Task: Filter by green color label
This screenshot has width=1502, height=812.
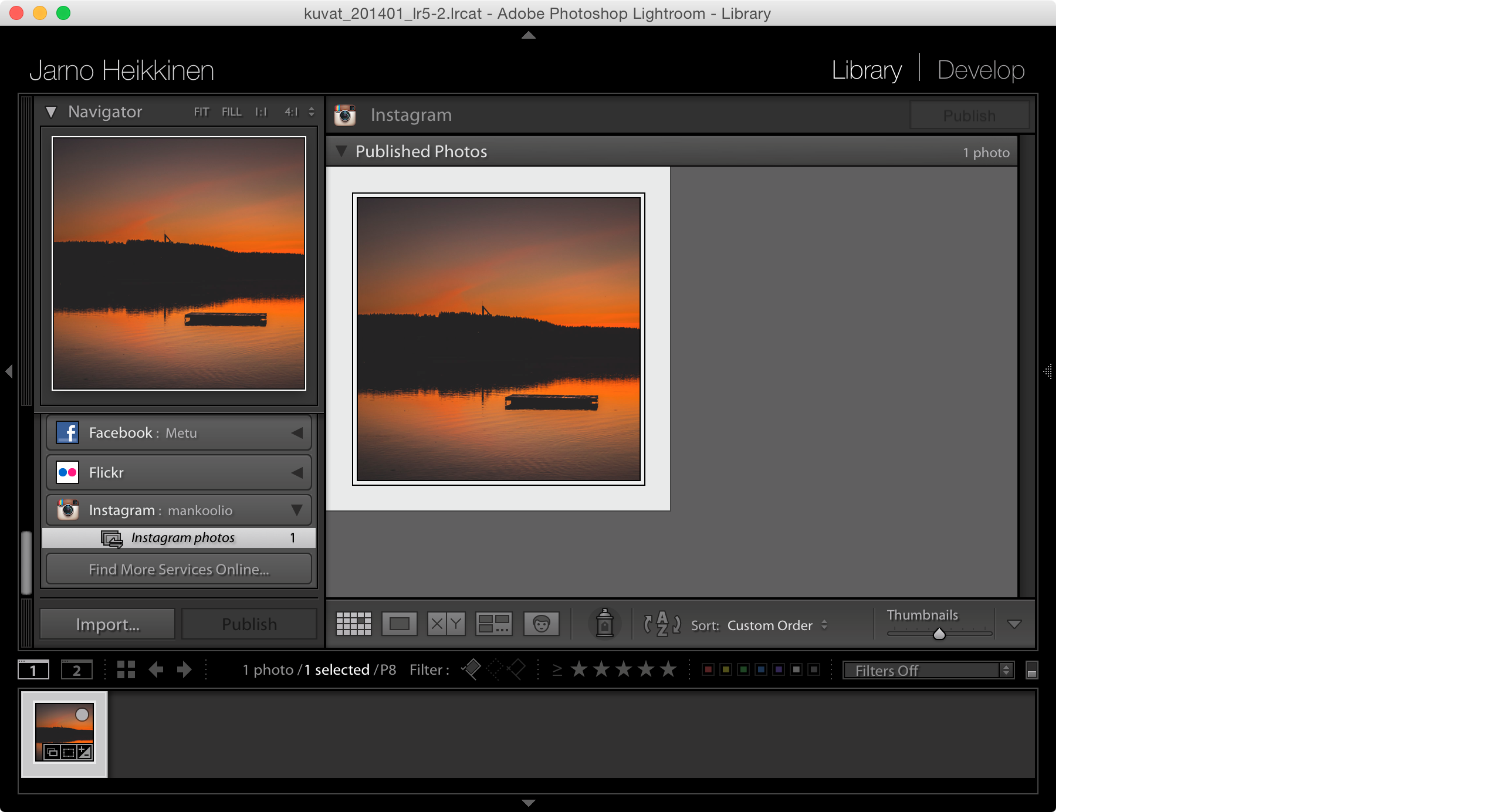Action: click(743, 669)
